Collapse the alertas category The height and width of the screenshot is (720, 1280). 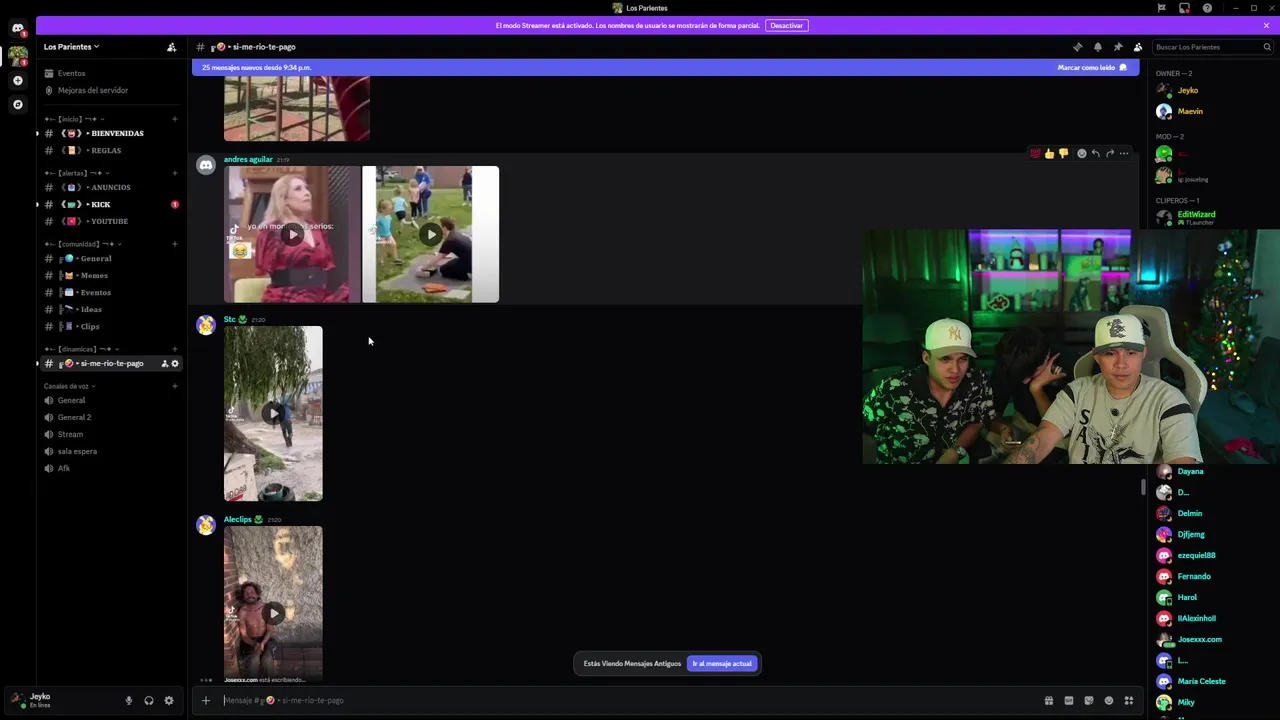click(77, 173)
